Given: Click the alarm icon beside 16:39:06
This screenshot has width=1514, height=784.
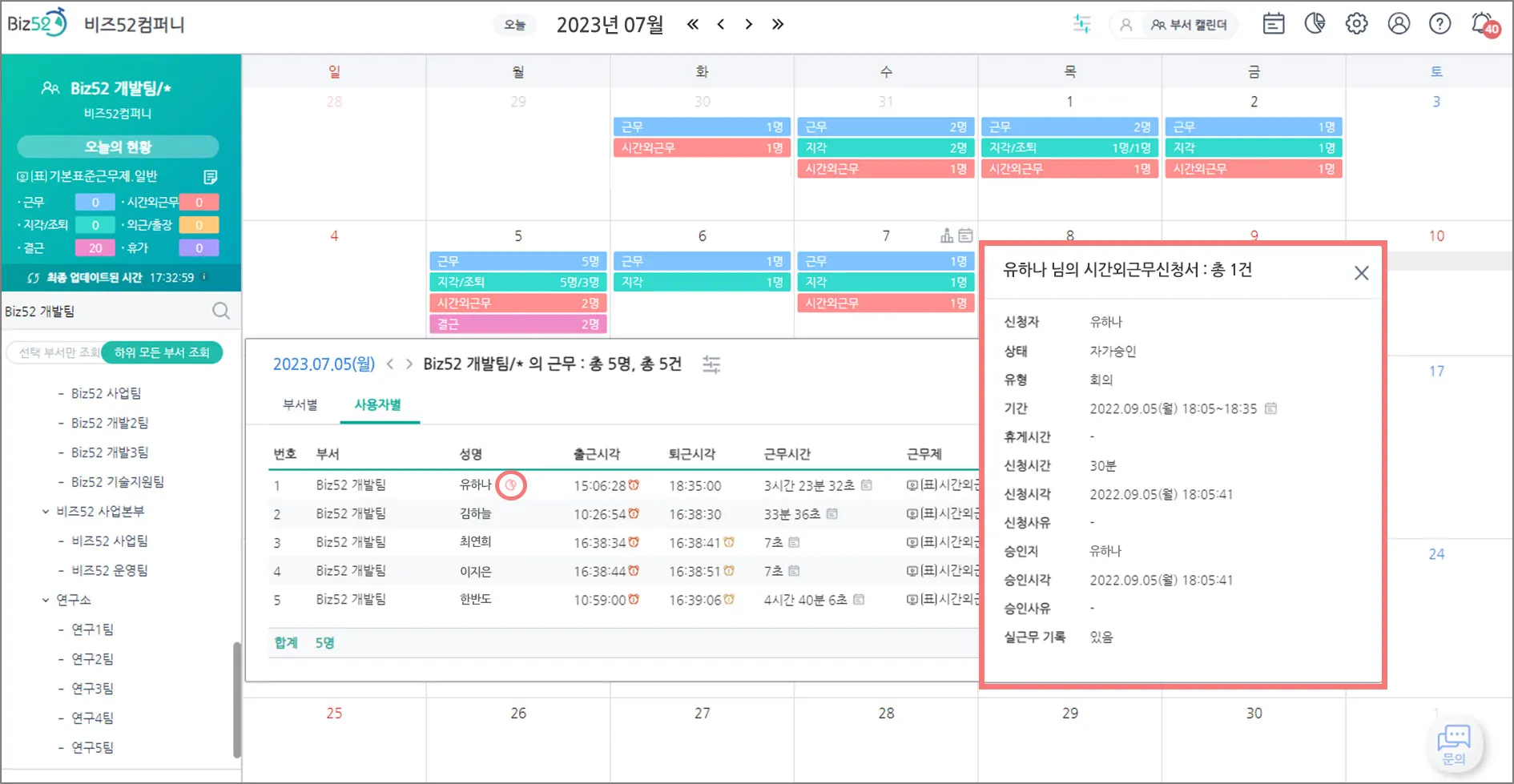Looking at the screenshot, I should click(729, 599).
